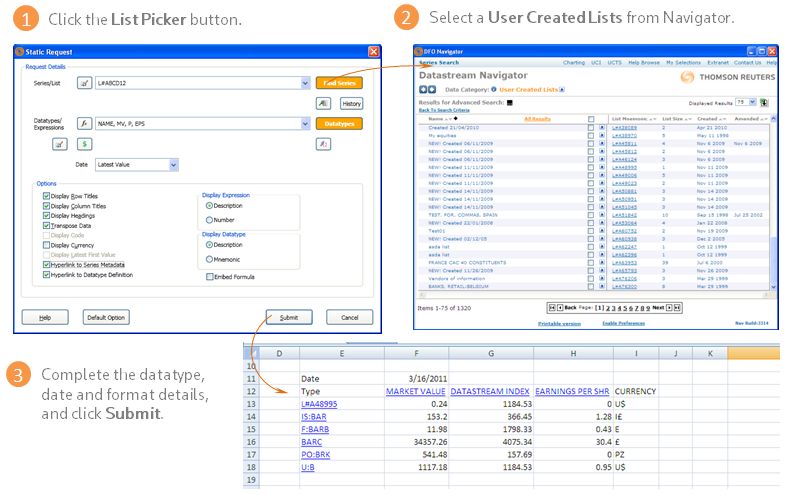Viewport: 787px width, 495px height.
Task: Open Contact Us in Navigator menu
Action: point(747,63)
